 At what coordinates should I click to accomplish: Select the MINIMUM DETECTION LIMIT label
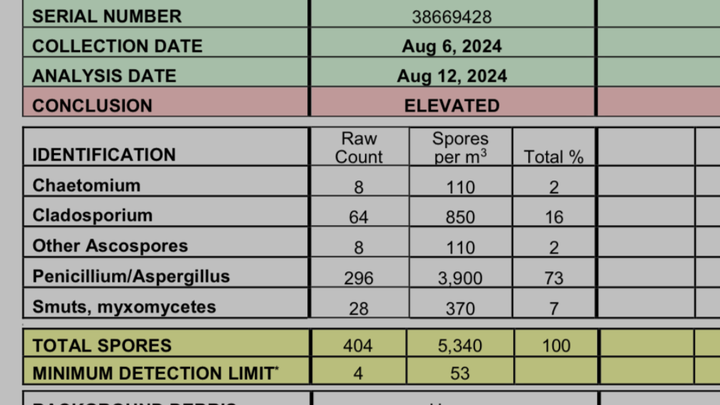pos(155,374)
